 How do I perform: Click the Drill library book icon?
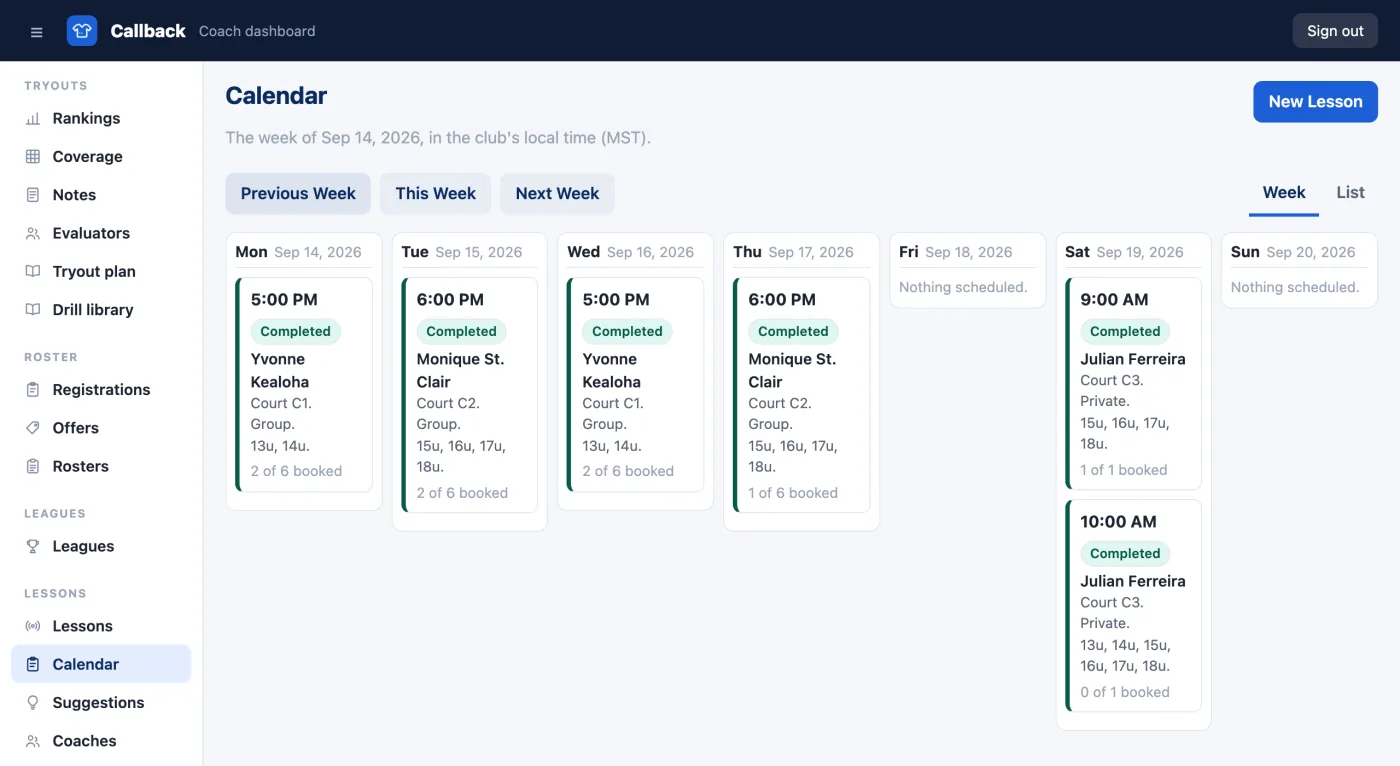33,310
